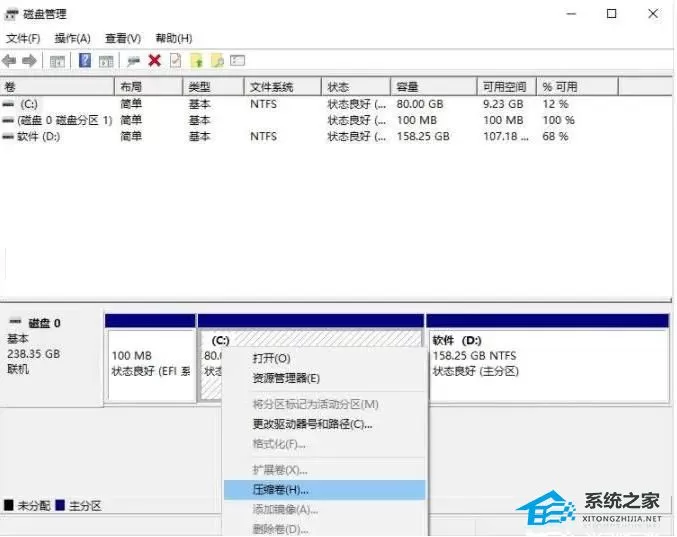Open the 操作(A) menu
This screenshot has width=677, height=537.
(x=73, y=38)
